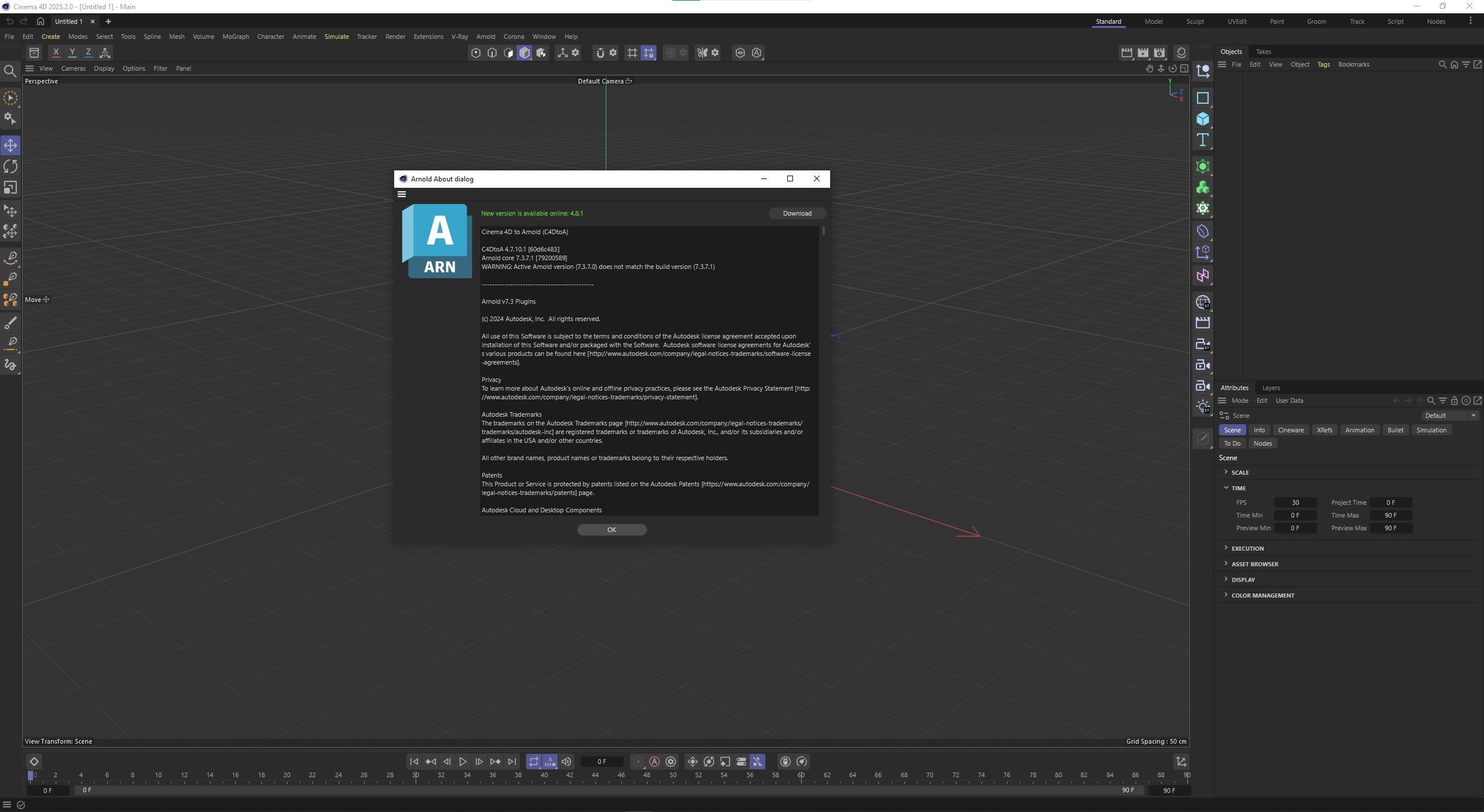Select the Bullet attribute tab button
This screenshot has width=1484, height=812.
tap(1395, 430)
